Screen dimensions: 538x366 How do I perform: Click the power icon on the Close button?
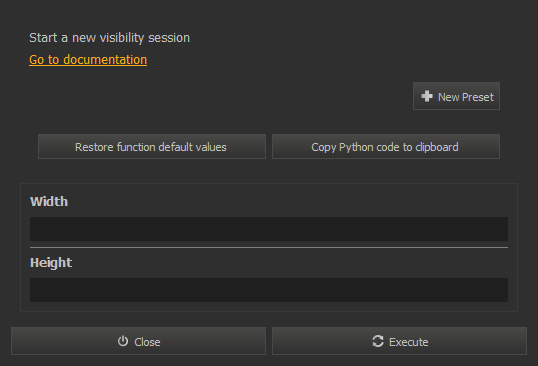[x=123, y=341]
